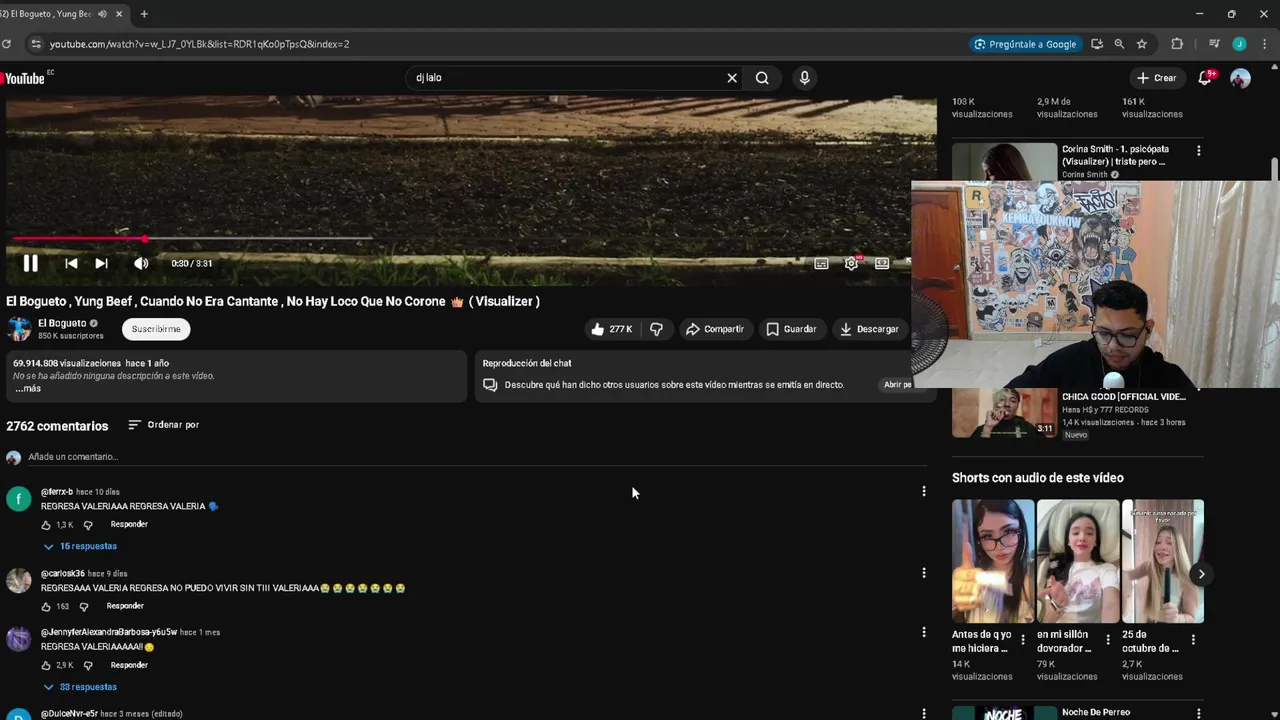Viewport: 1280px width, 720px height.
Task: Reply to the @JennyferAlexandraBarbosa comment
Action: tap(129, 665)
